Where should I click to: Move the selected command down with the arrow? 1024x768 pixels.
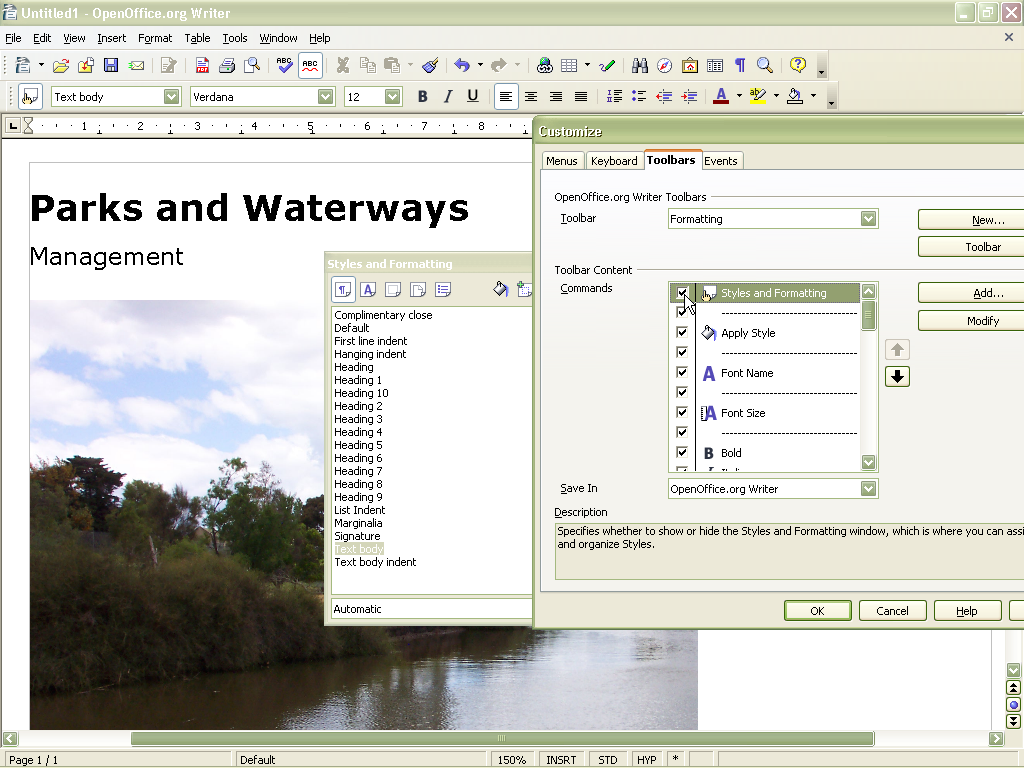(x=897, y=376)
